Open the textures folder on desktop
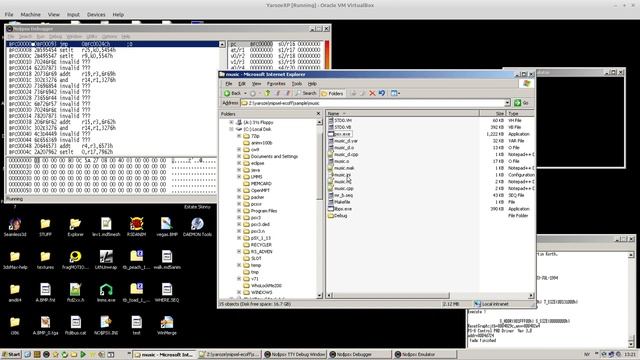The image size is (640, 360). coord(45,260)
